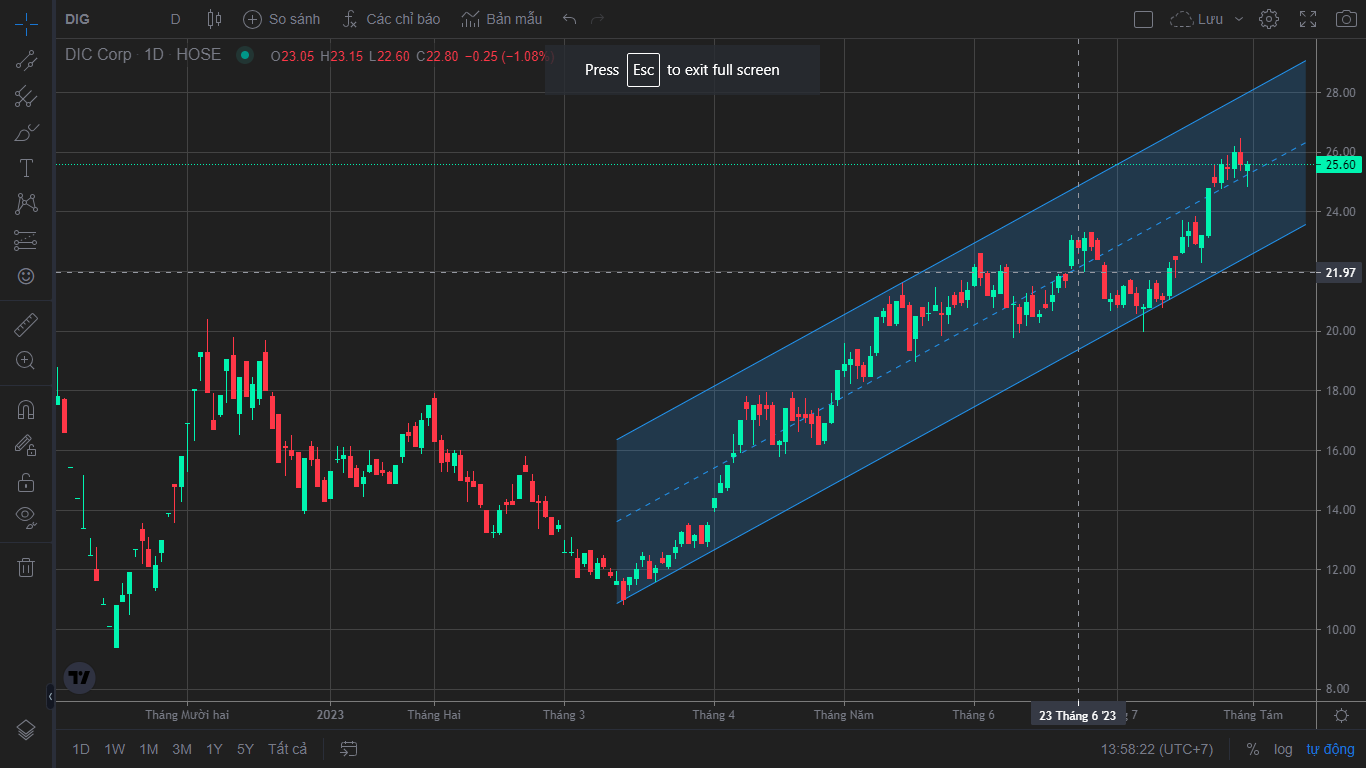The image size is (1366, 768).
Task: Open Các chỉ báo indicators
Action: point(391,19)
